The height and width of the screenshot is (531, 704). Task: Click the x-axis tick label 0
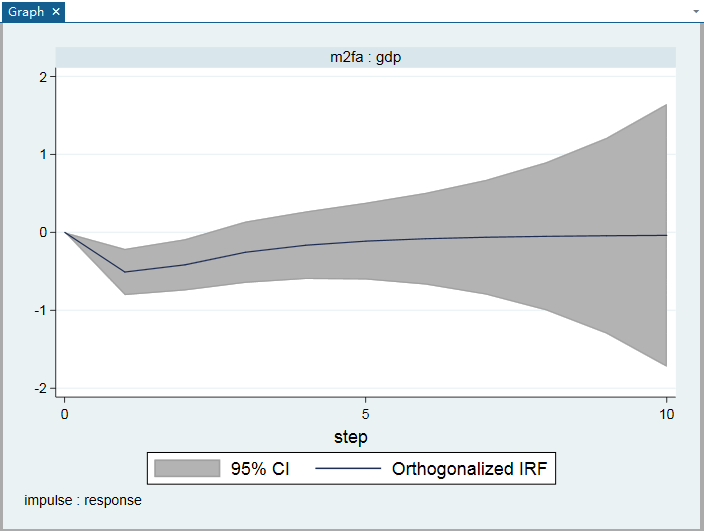coord(65,413)
